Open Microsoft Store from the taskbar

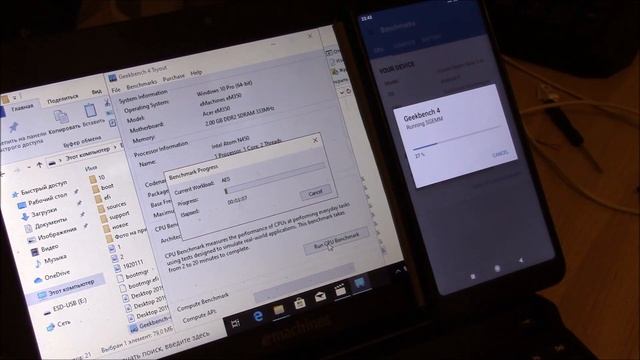point(300,303)
